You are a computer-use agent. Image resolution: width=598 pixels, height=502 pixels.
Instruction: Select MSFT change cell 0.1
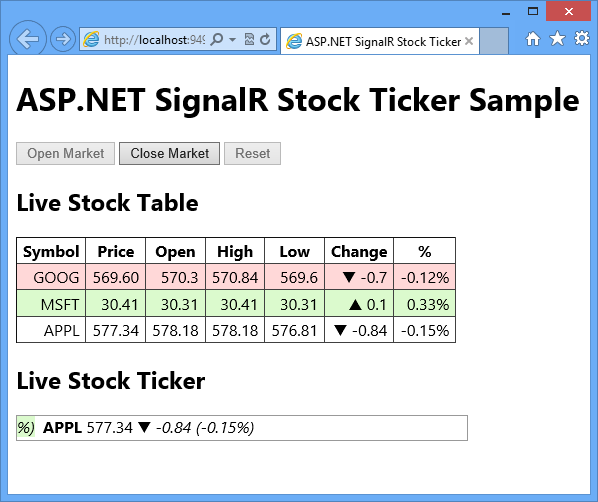(359, 304)
